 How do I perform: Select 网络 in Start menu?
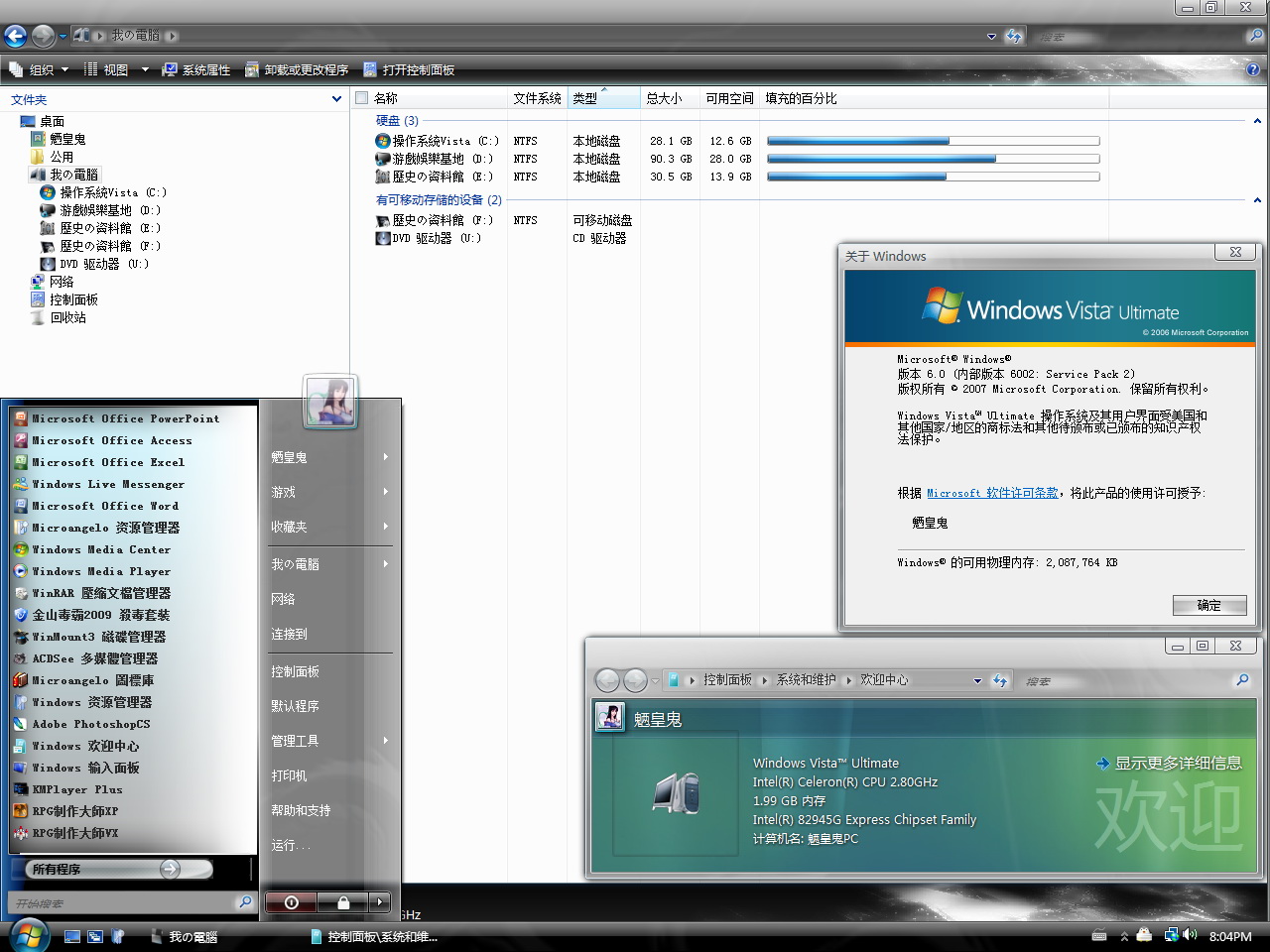284,599
